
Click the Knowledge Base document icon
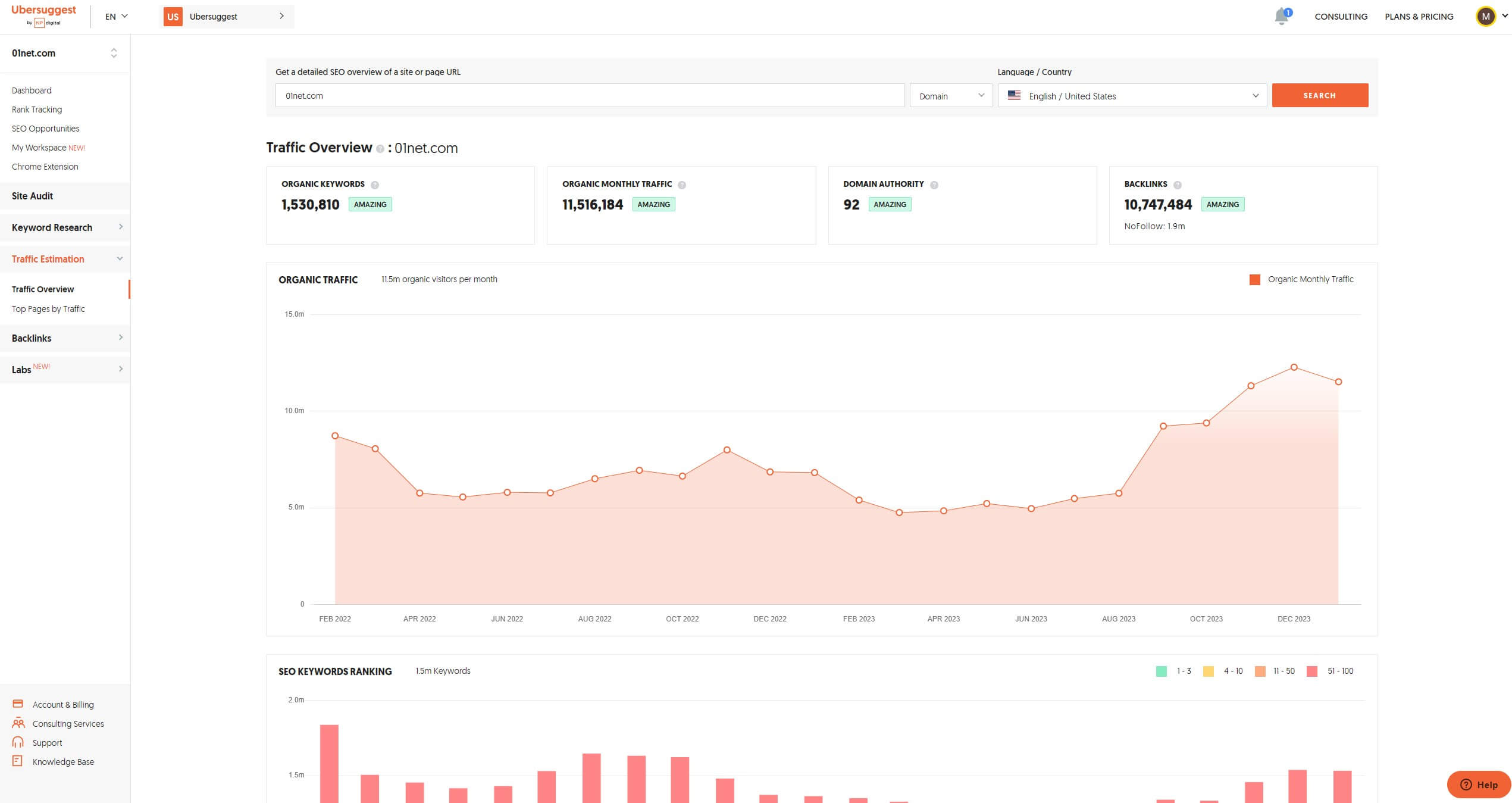tap(17, 761)
